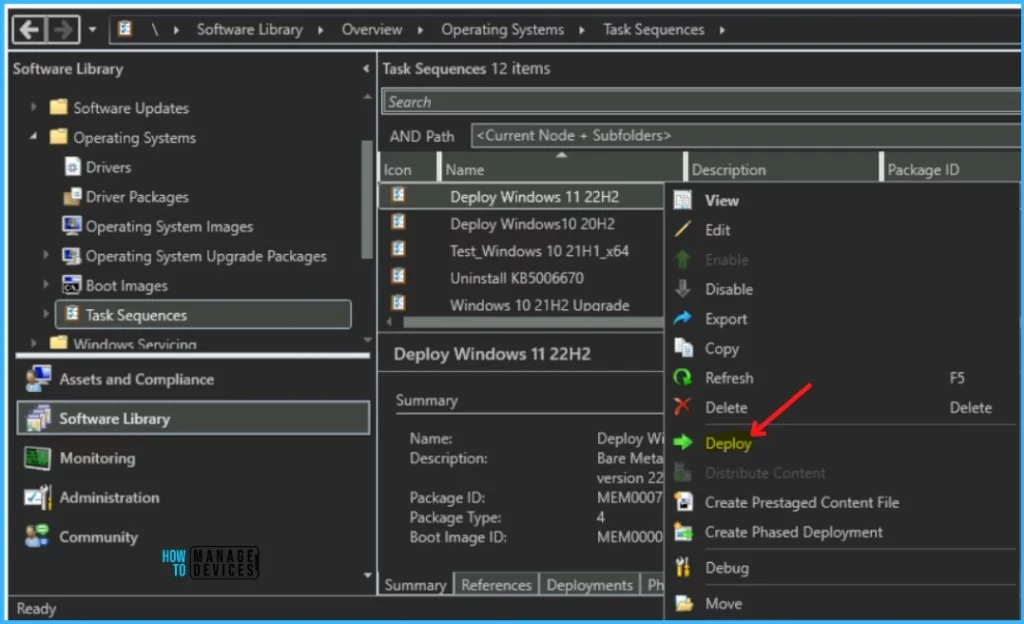
Task: Open the Current Node + Subfolders path dropdown
Action: [x=746, y=136]
